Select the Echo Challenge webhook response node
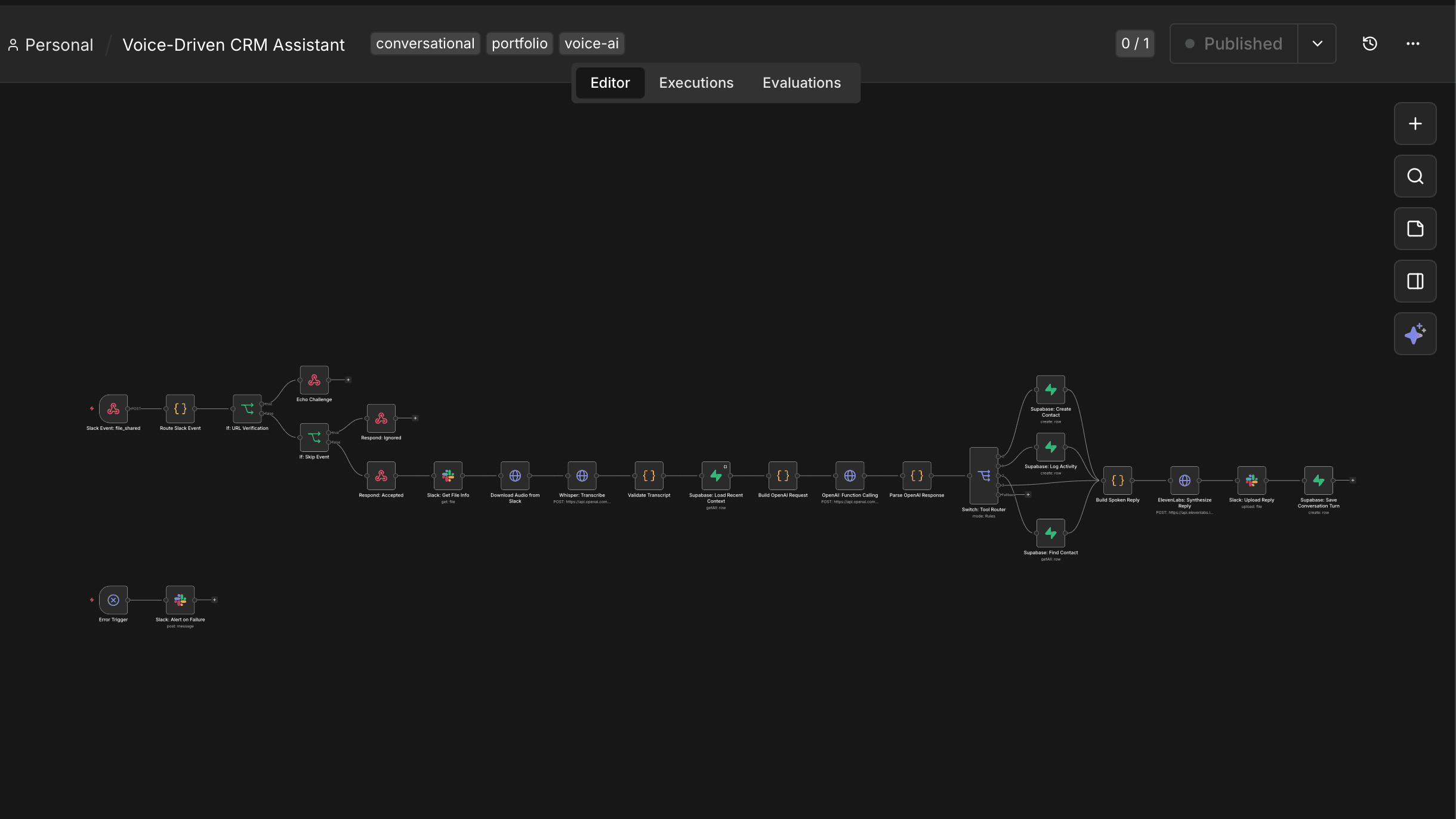The image size is (1456, 819). pyautogui.click(x=314, y=380)
